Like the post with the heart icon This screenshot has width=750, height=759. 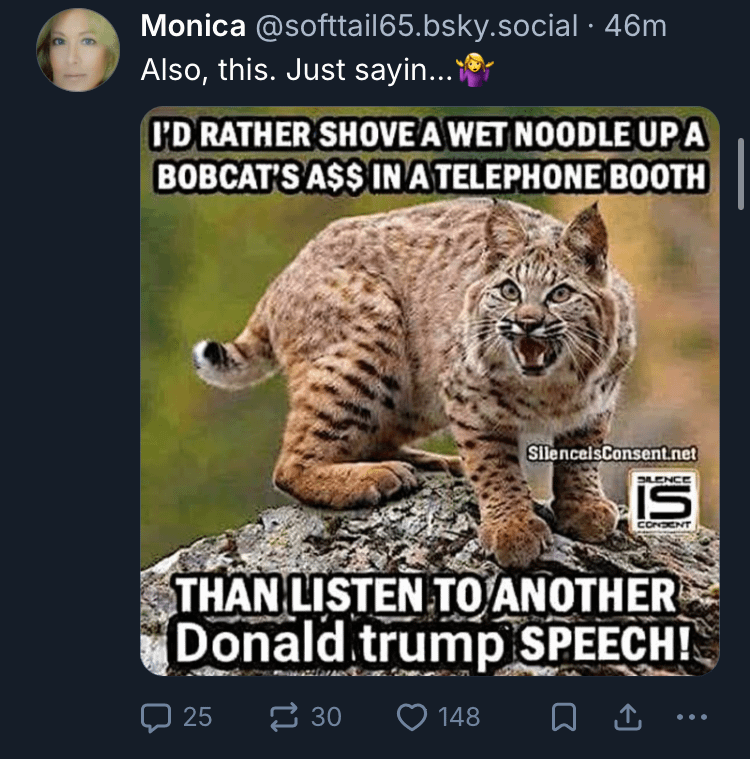click(412, 716)
